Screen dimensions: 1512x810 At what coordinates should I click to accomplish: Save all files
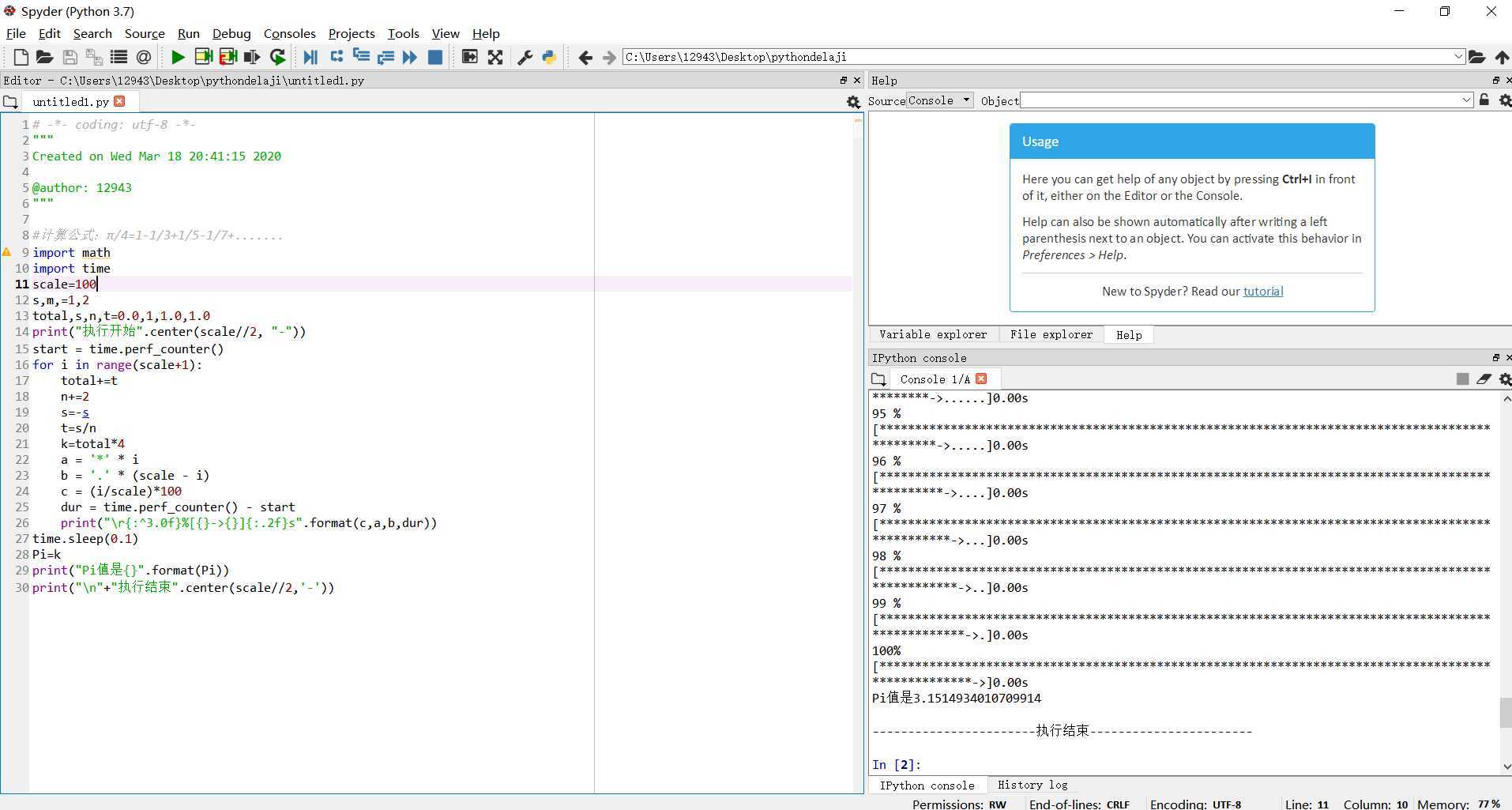tap(94, 57)
